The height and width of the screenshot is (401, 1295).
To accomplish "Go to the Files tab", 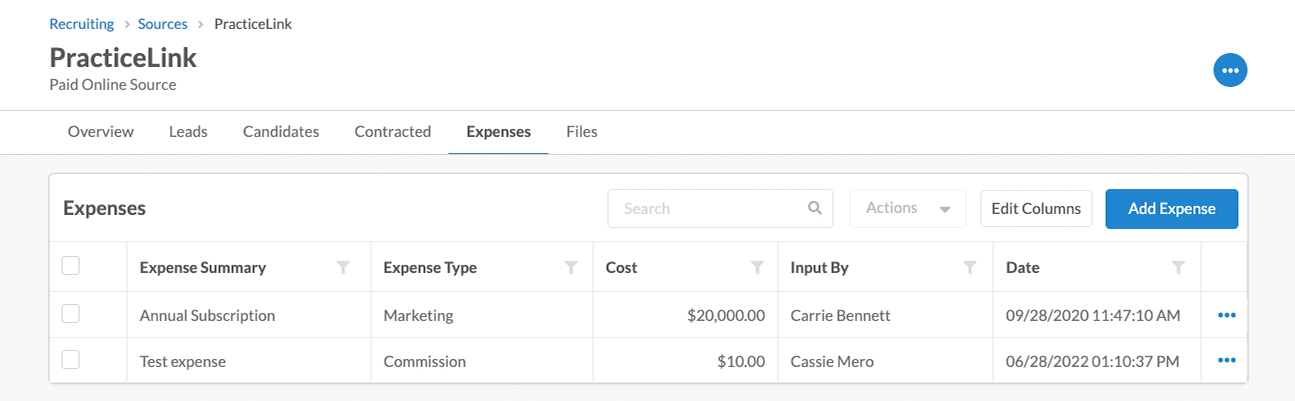I will [x=582, y=131].
